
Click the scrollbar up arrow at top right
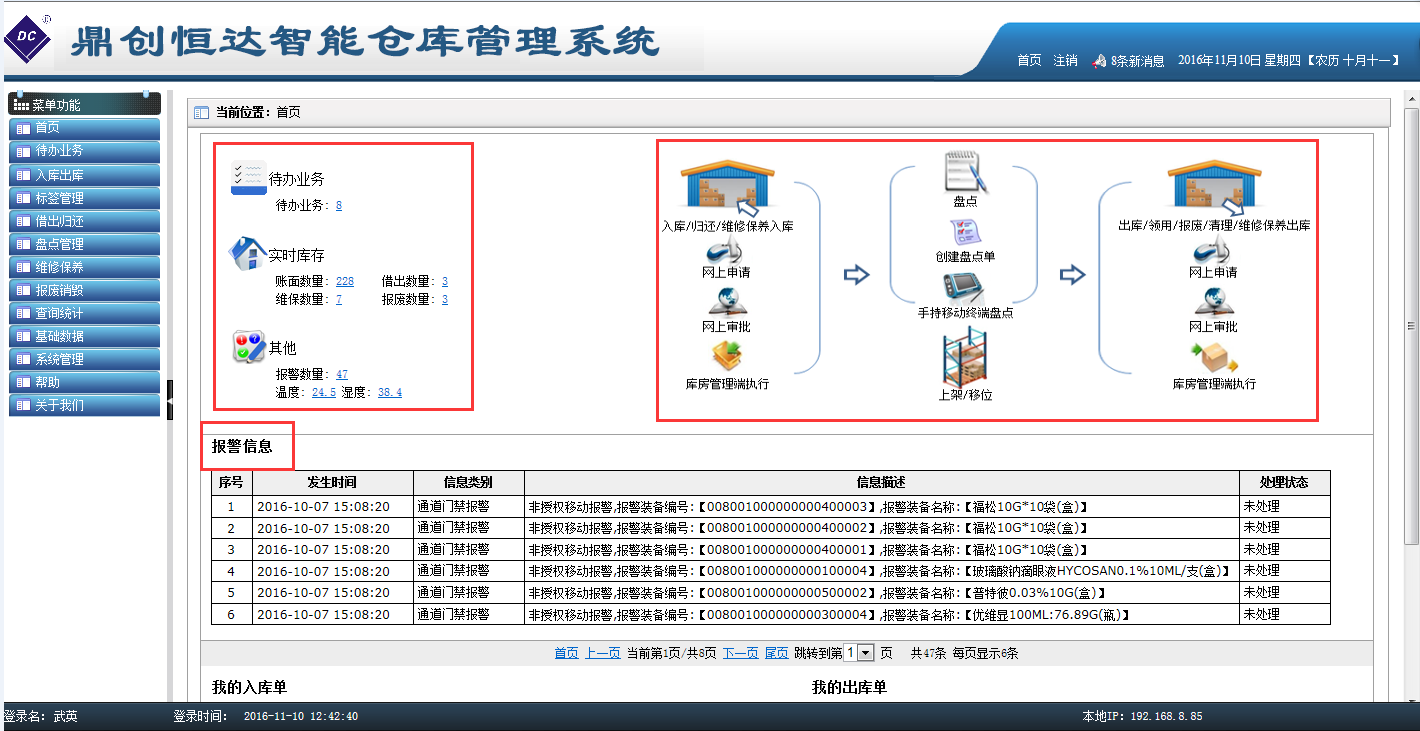(1412, 98)
